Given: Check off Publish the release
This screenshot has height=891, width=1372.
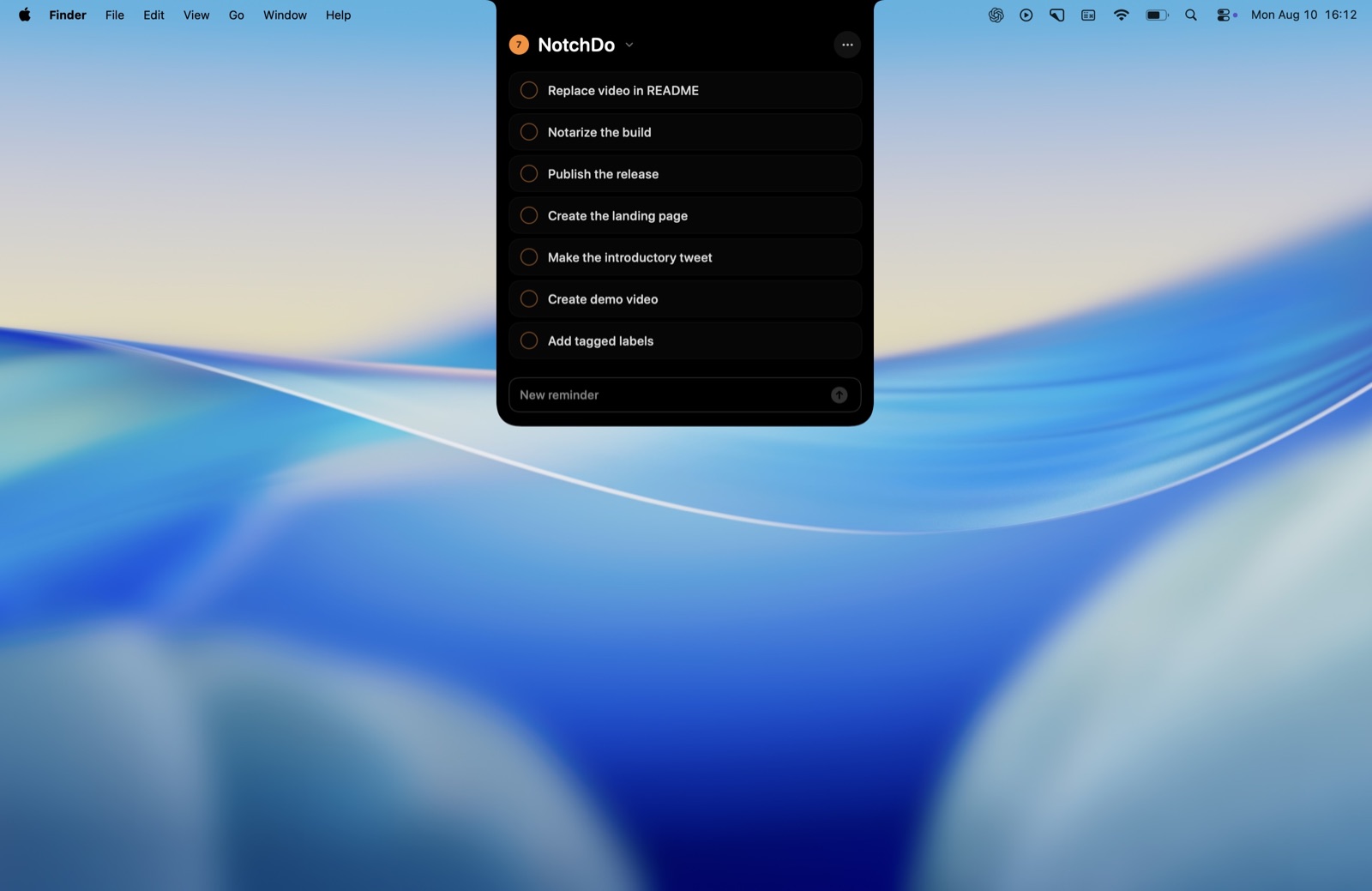Looking at the screenshot, I should (529, 174).
